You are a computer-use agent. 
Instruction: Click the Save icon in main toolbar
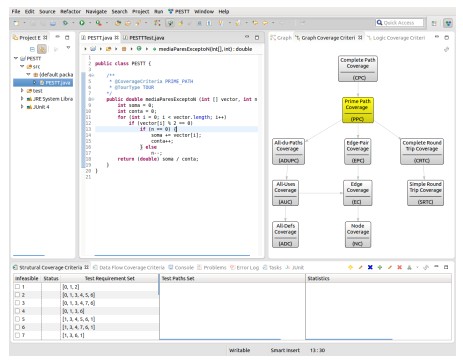click(53, 23)
